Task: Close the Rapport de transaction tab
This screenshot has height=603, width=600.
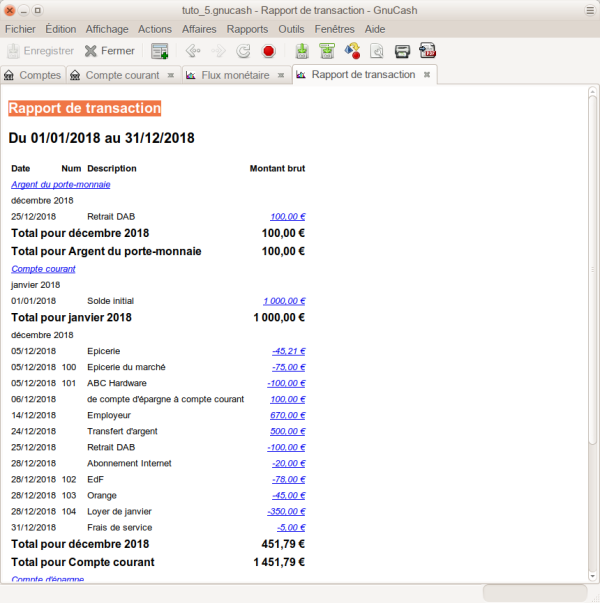Action: [428, 75]
